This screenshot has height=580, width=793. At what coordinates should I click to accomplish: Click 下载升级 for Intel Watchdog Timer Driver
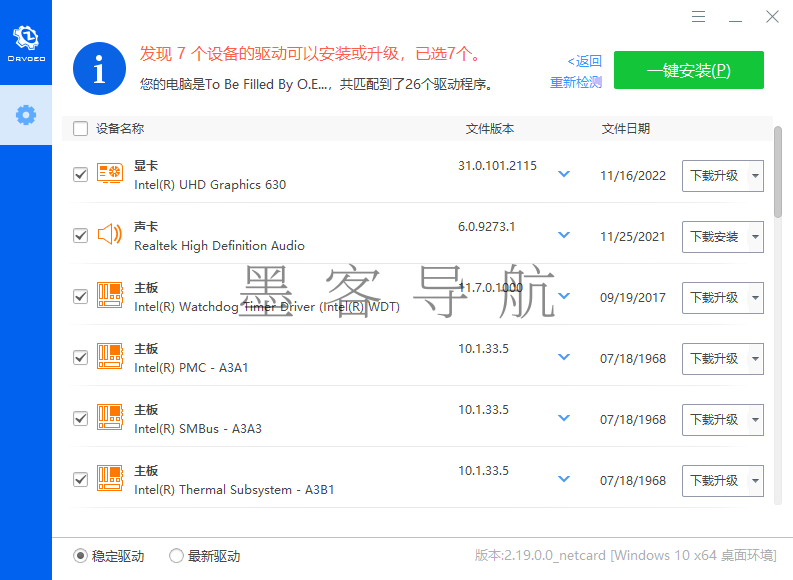click(715, 298)
